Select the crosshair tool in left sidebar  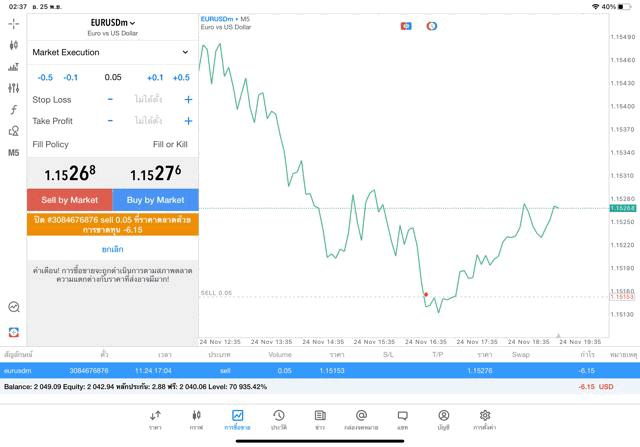click(x=13, y=23)
